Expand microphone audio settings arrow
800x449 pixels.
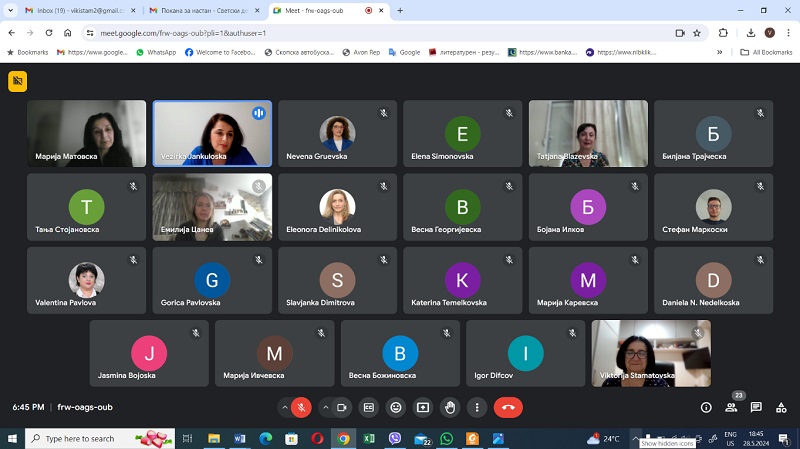(283, 407)
